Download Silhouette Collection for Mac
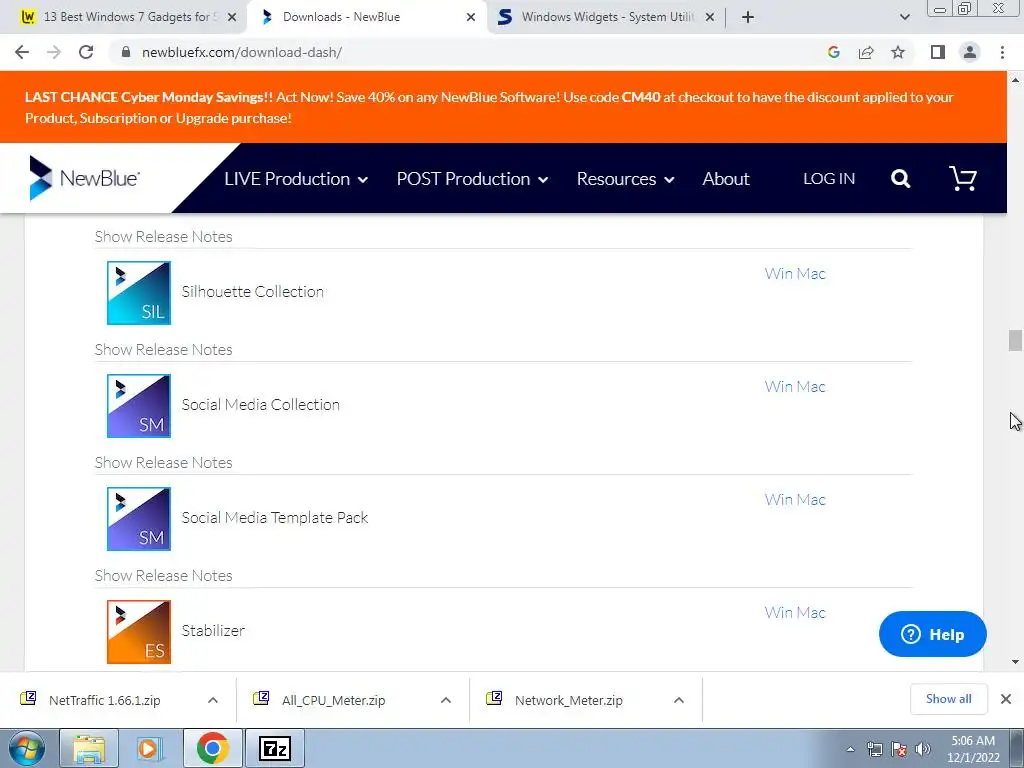This screenshot has height=768, width=1024. (811, 274)
